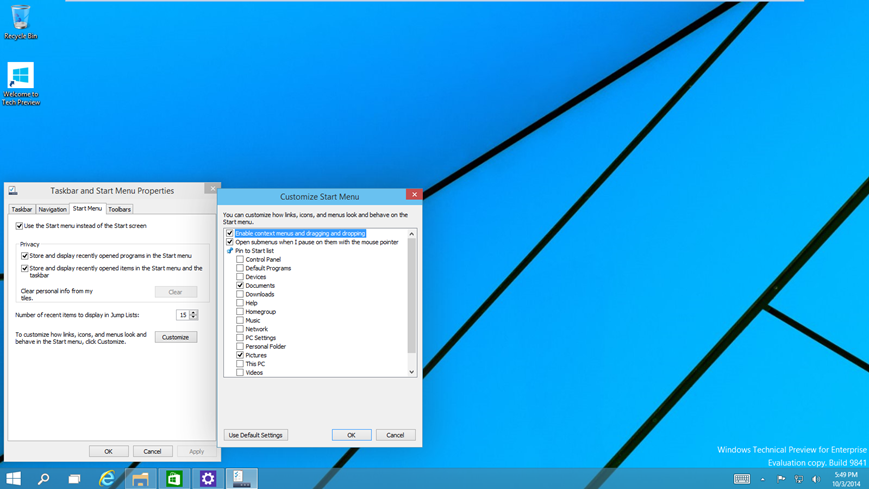Viewport: 869px width, 489px height.
Task: Check the Network pin option
Action: coord(240,329)
